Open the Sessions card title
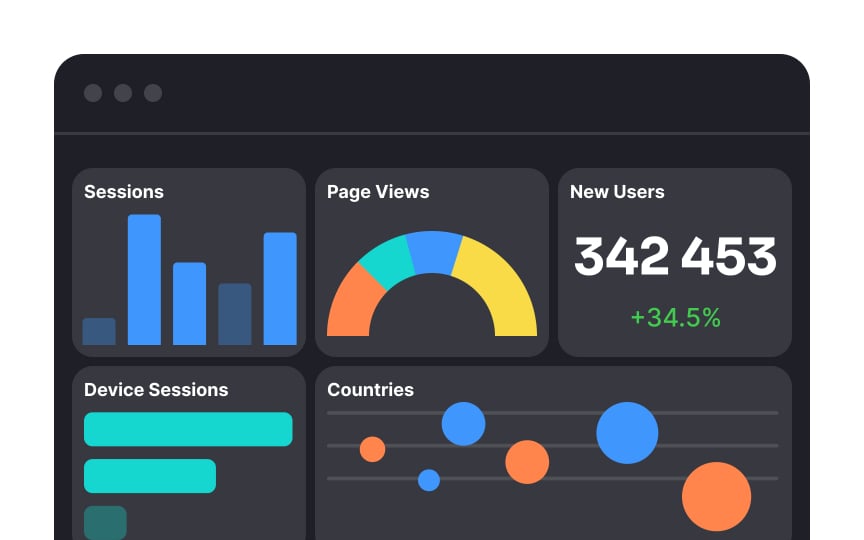Screen dimensions: 864x540 124,192
